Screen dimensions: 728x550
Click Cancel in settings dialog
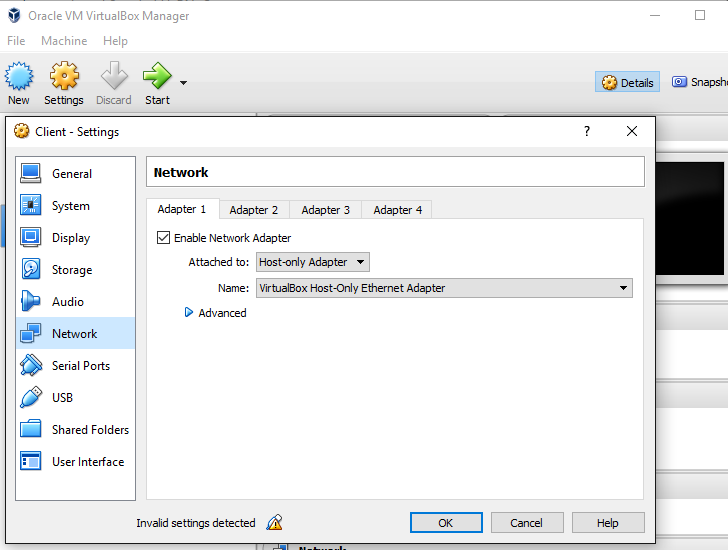point(527,523)
